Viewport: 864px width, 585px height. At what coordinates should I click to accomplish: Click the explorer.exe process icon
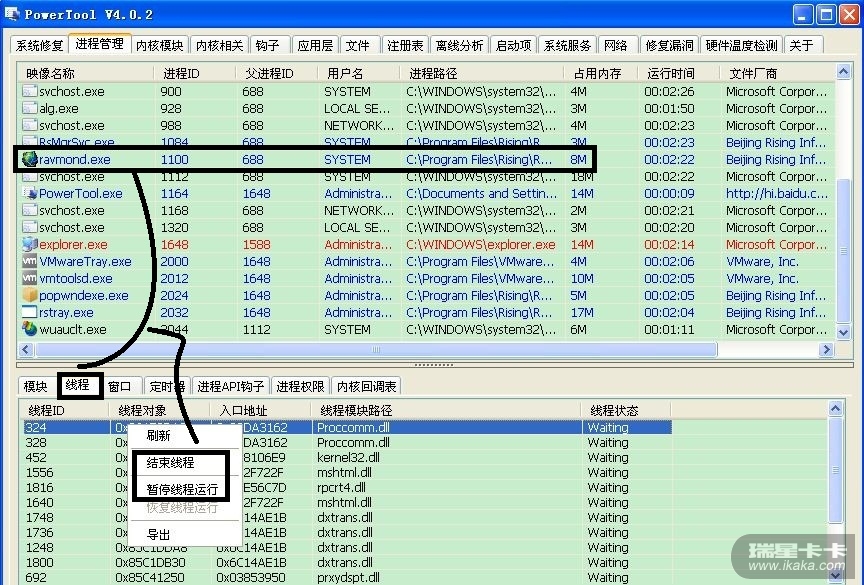[x=30, y=244]
